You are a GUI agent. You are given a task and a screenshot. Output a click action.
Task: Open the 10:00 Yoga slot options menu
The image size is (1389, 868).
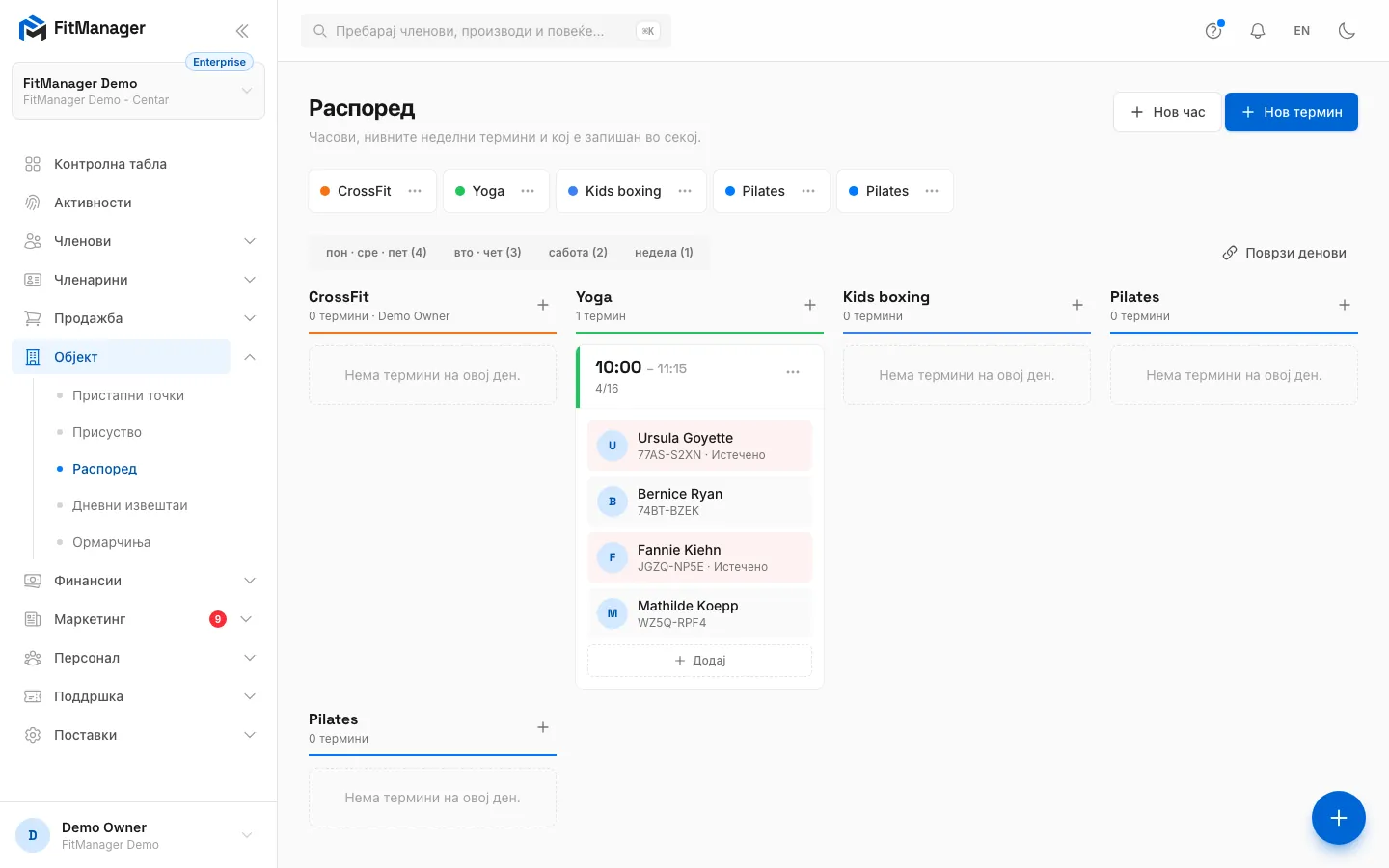coord(793,372)
